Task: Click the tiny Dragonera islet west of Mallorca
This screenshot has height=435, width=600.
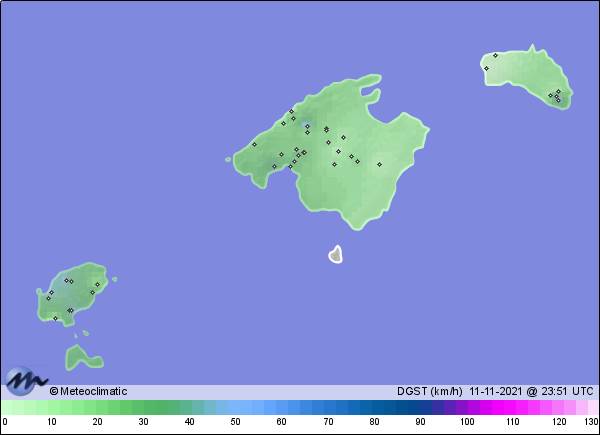Action: coord(228,159)
